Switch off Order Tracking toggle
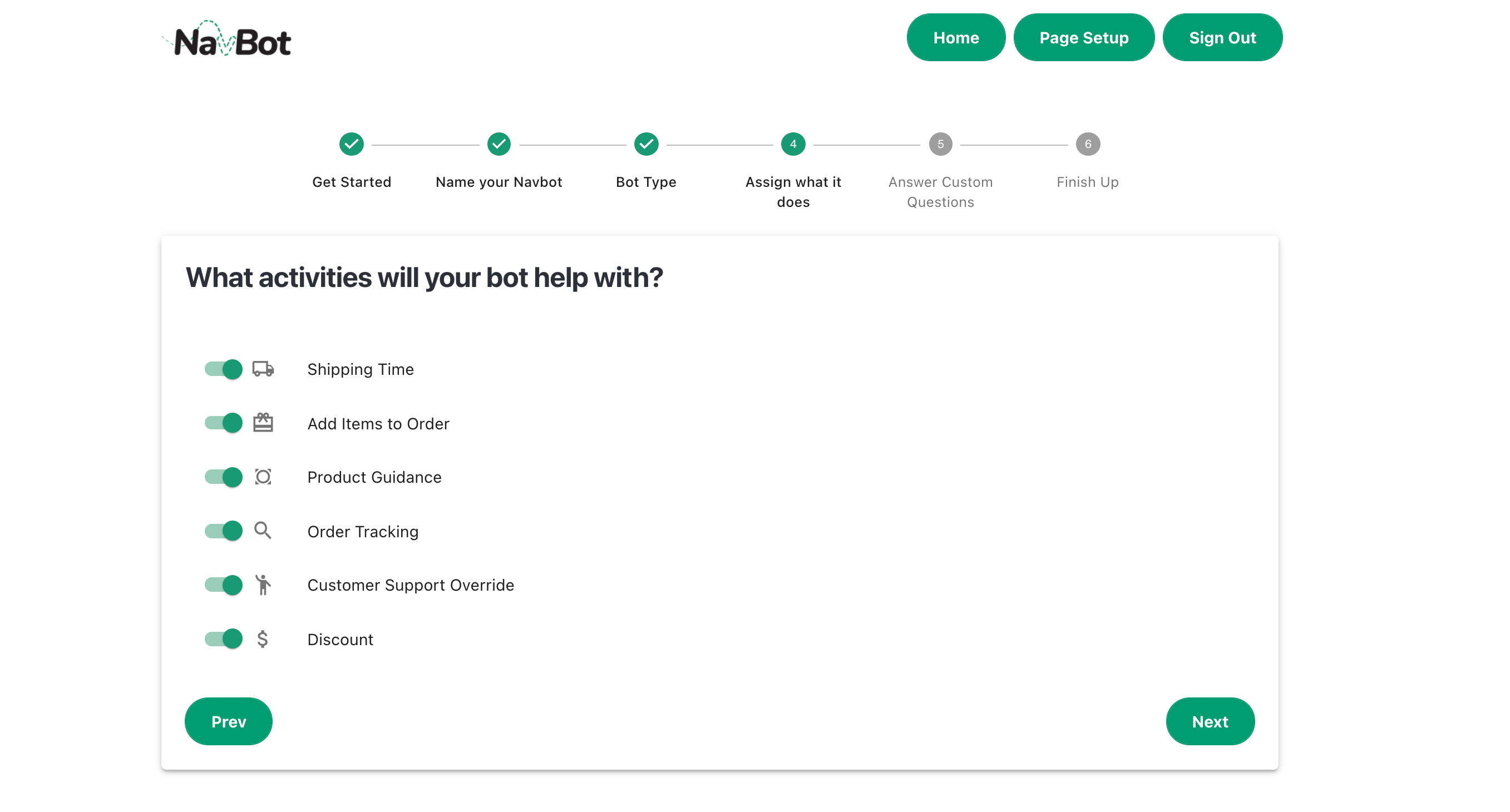This screenshot has height=812, width=1510. (x=224, y=531)
